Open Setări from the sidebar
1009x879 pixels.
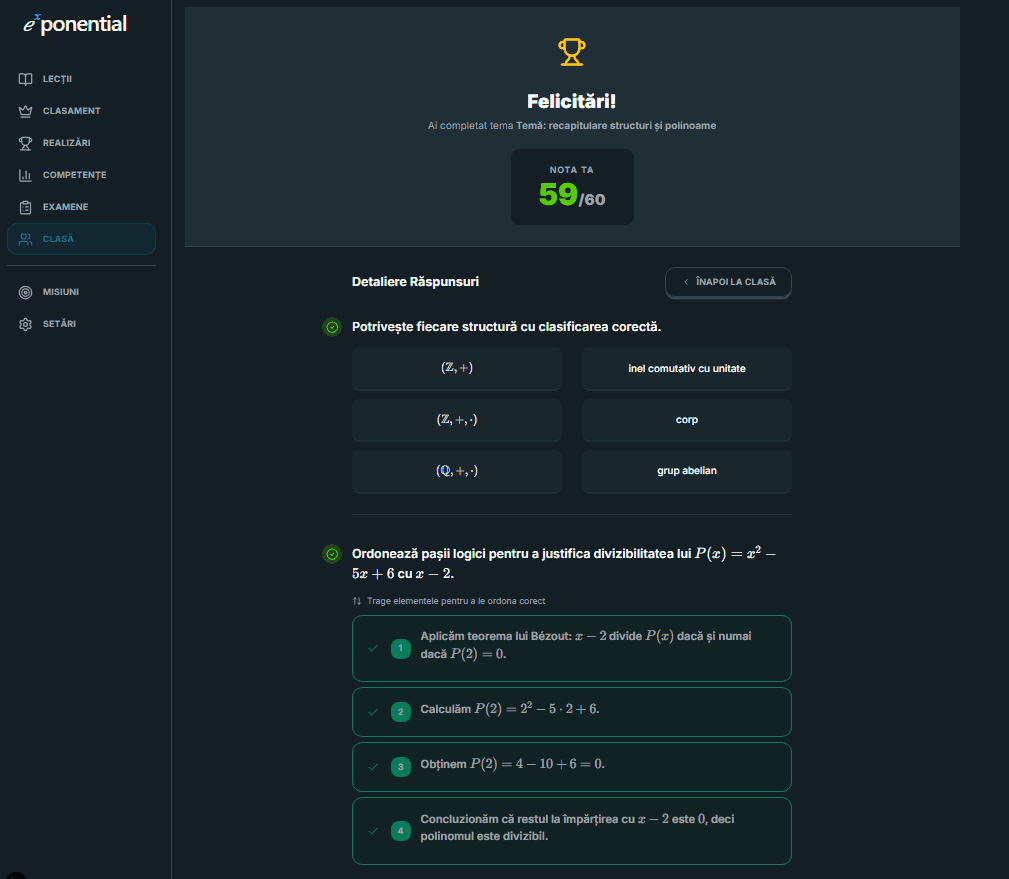[81, 324]
